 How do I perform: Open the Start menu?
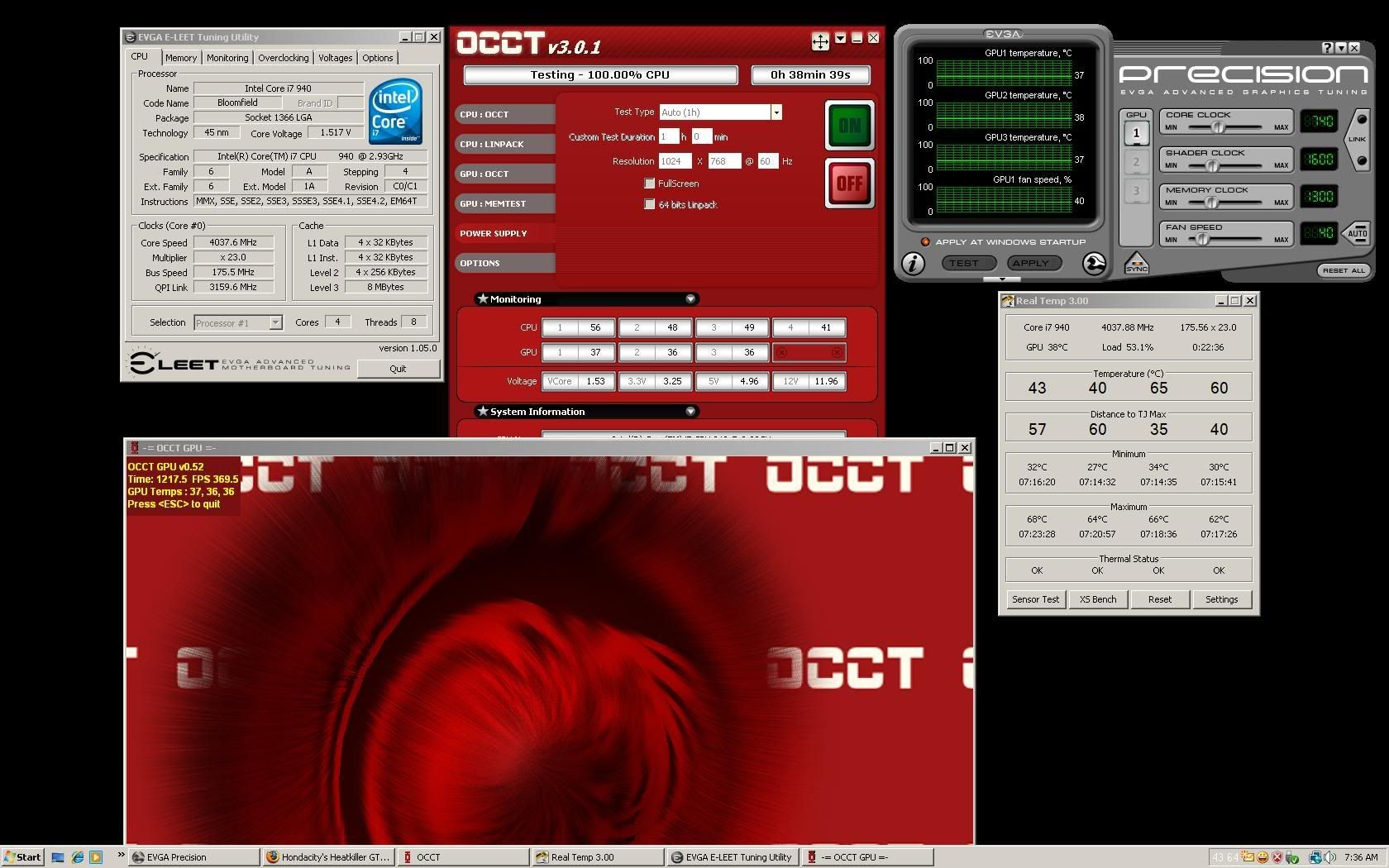tap(23, 857)
